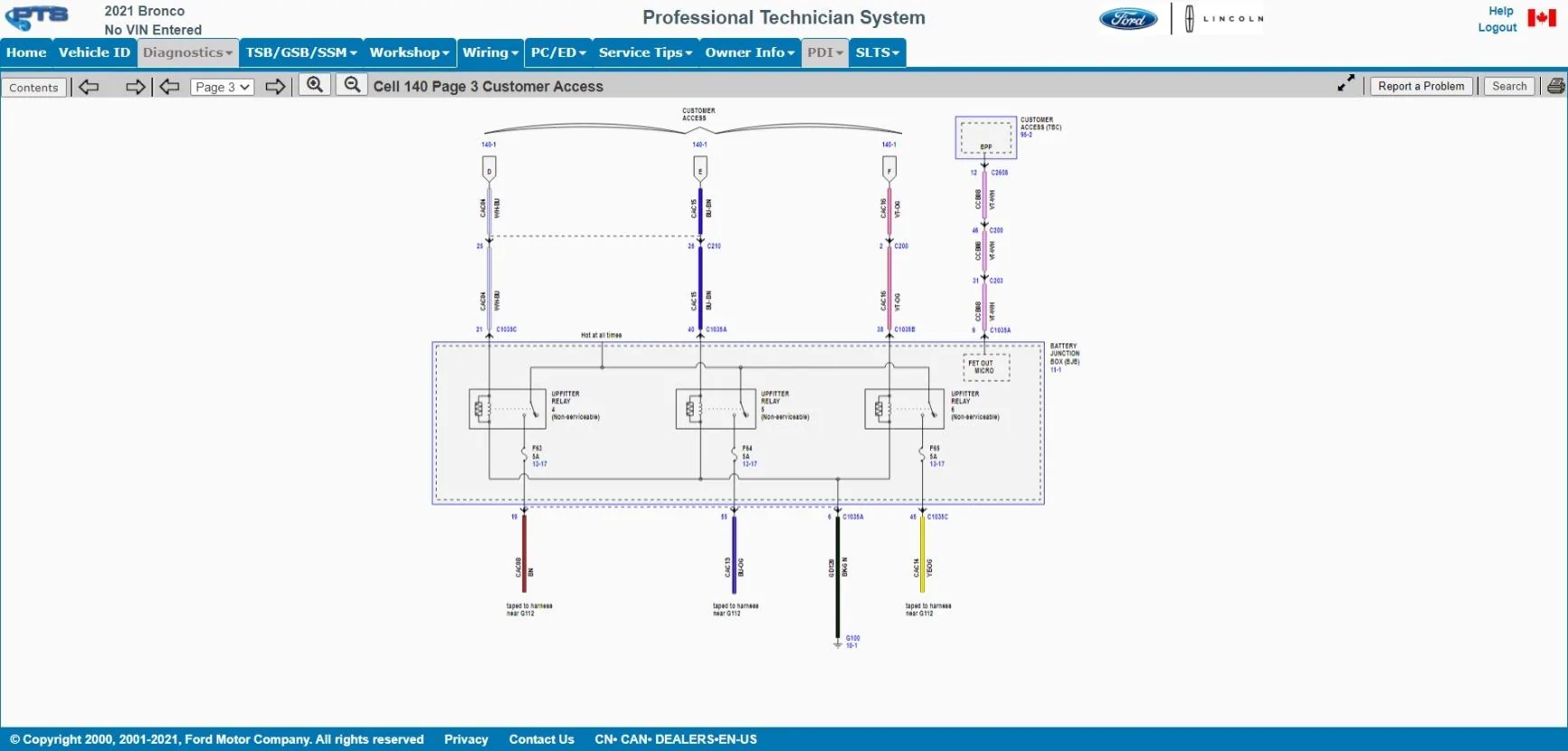The width and height of the screenshot is (1568, 751).
Task: Click the F64 fuse symbol
Action: point(734,455)
